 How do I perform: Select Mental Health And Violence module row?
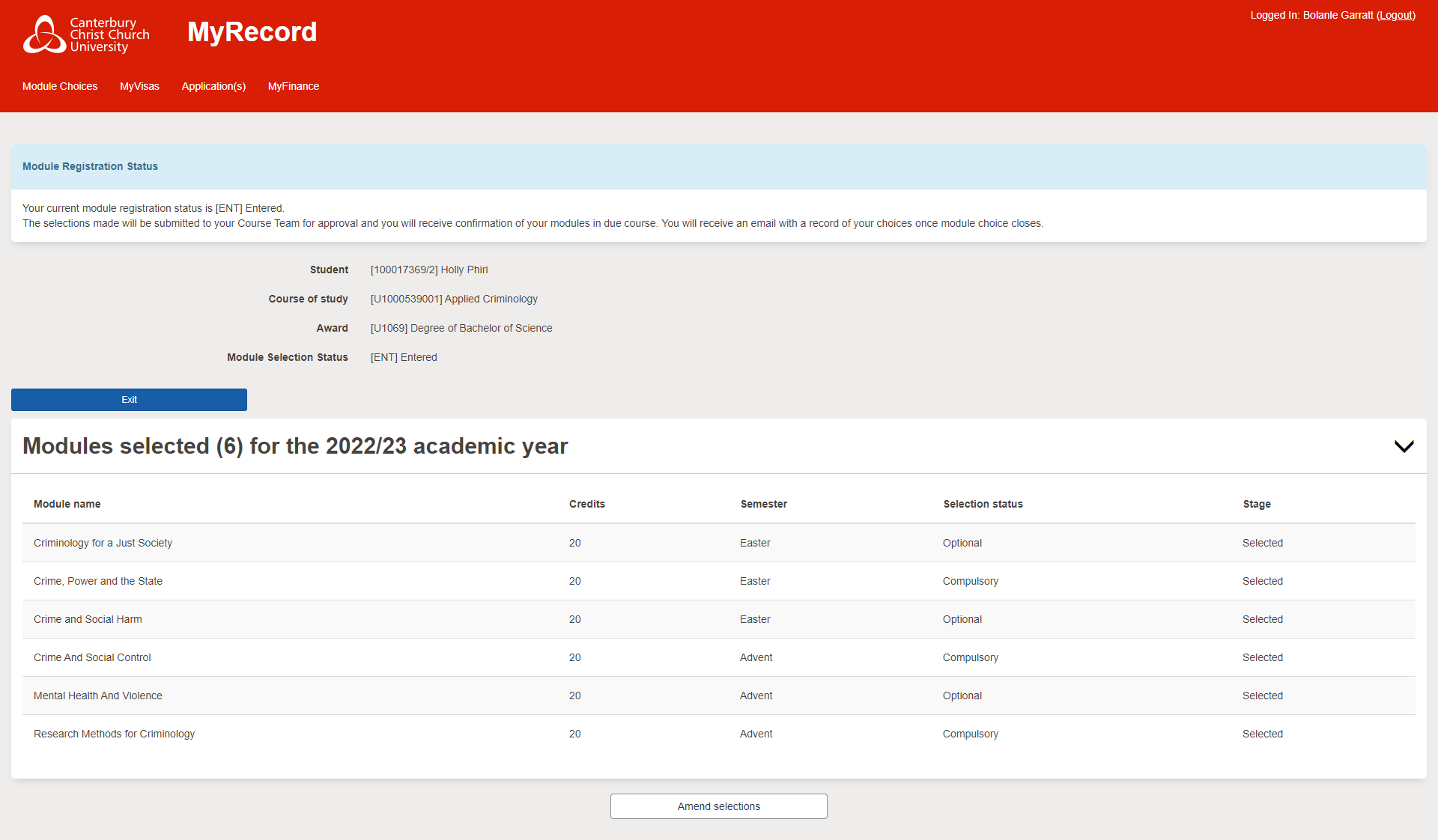(x=98, y=696)
